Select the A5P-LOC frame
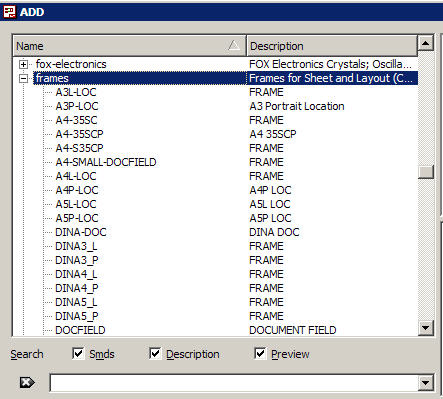443x399 pixels. [x=77, y=218]
